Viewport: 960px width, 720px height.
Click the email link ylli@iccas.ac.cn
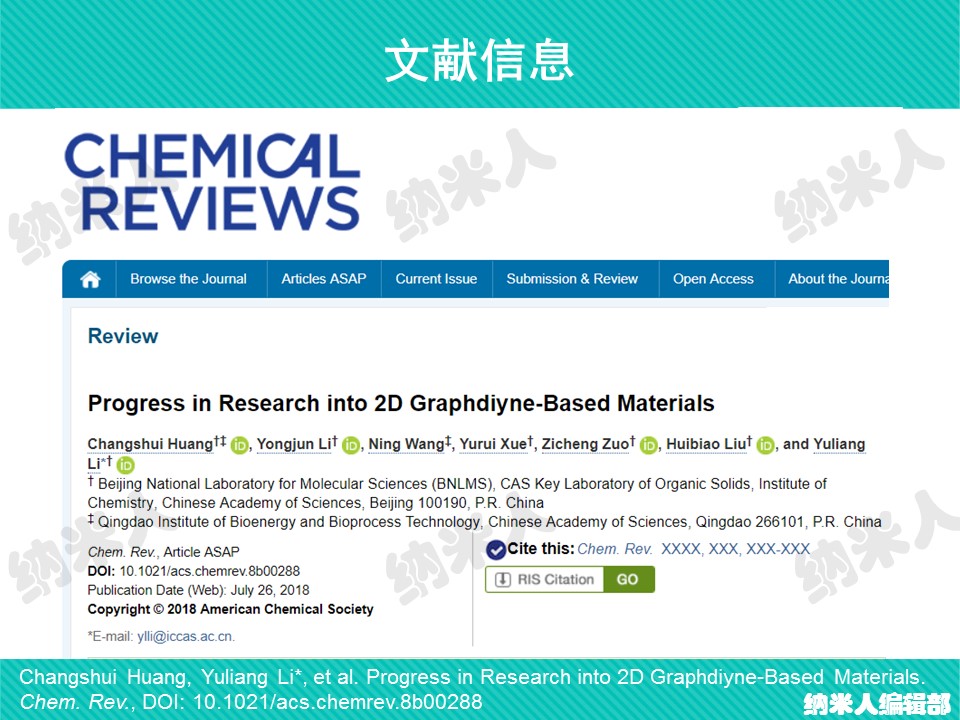coord(185,637)
